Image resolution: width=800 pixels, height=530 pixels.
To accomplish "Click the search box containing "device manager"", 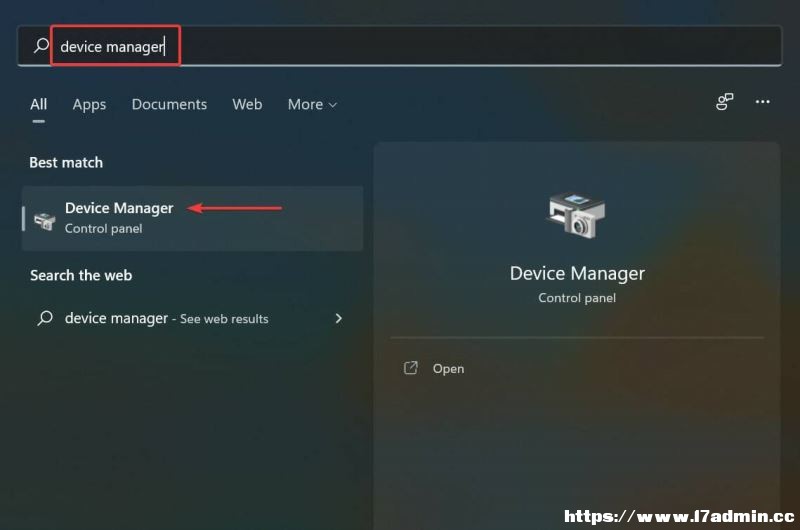I will tap(399, 46).
